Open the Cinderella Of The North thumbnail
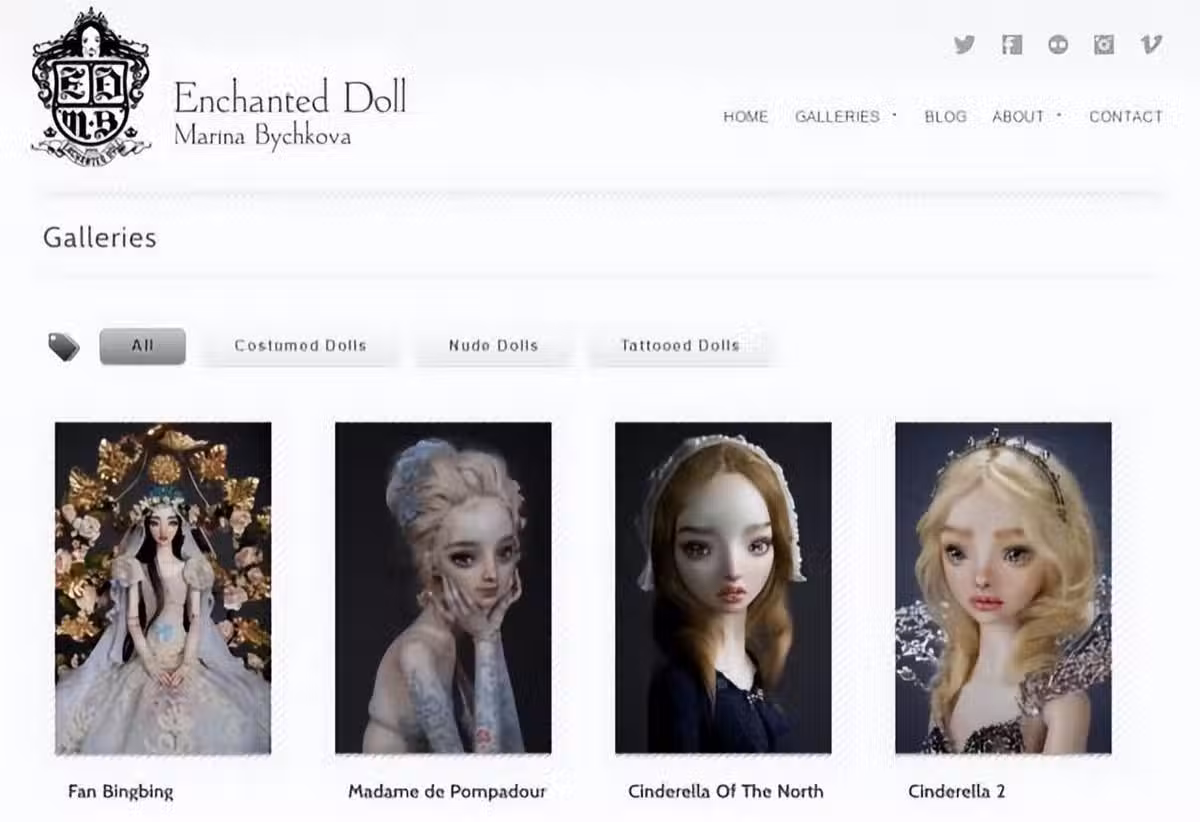Screen dimensions: 1200x822 point(723,588)
